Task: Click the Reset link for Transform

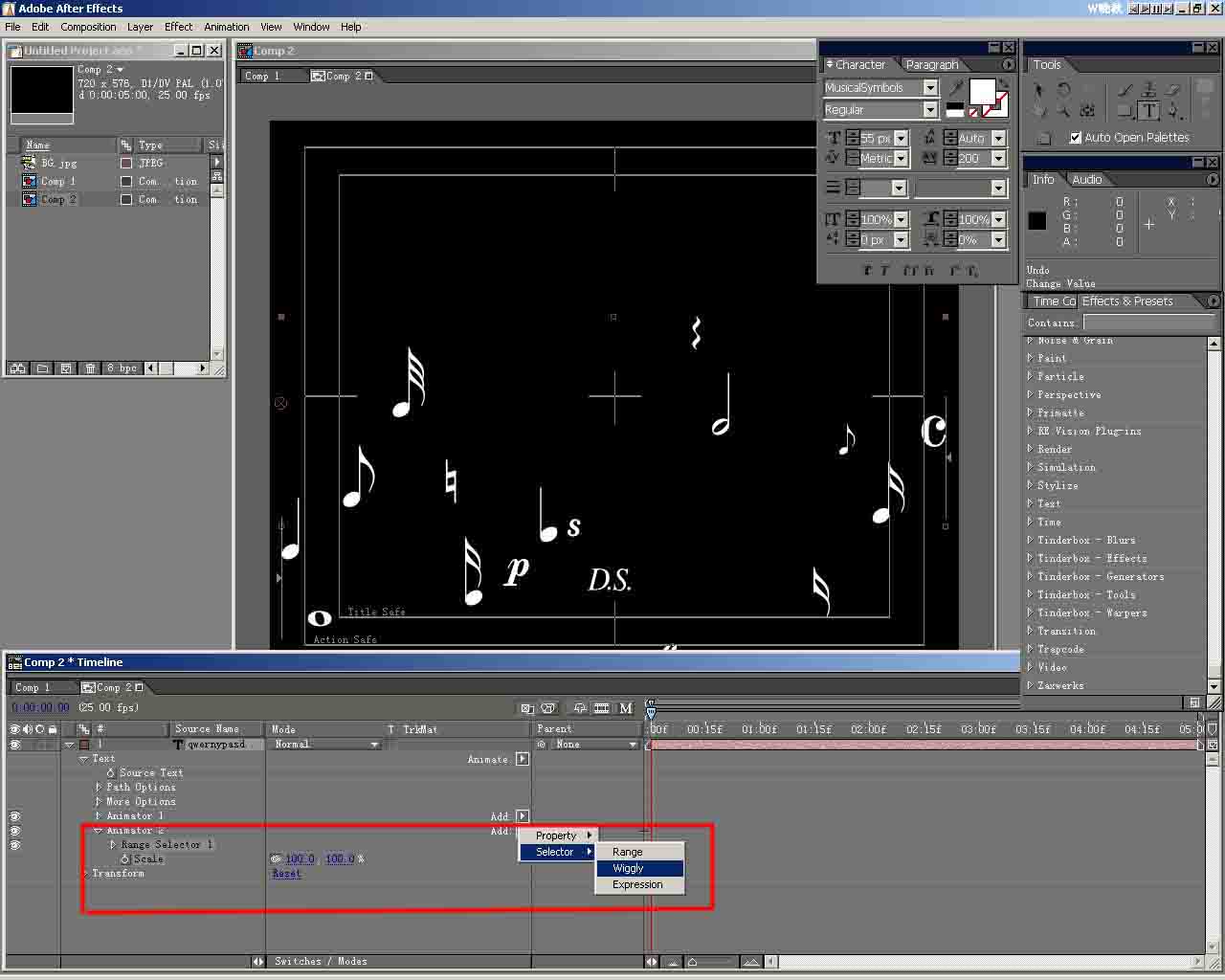Action: (286, 874)
